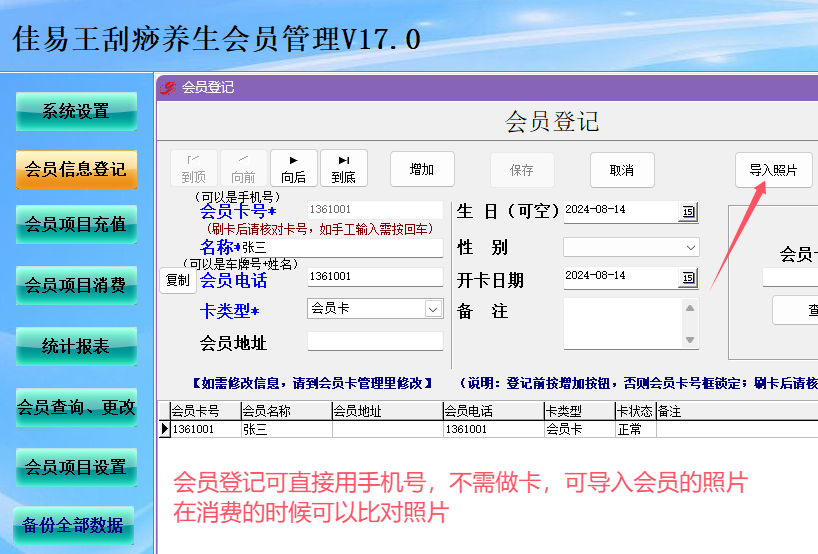Image resolution: width=818 pixels, height=554 pixels.
Task: Click 备份全部数据 sidebar button
Action: pos(74,525)
